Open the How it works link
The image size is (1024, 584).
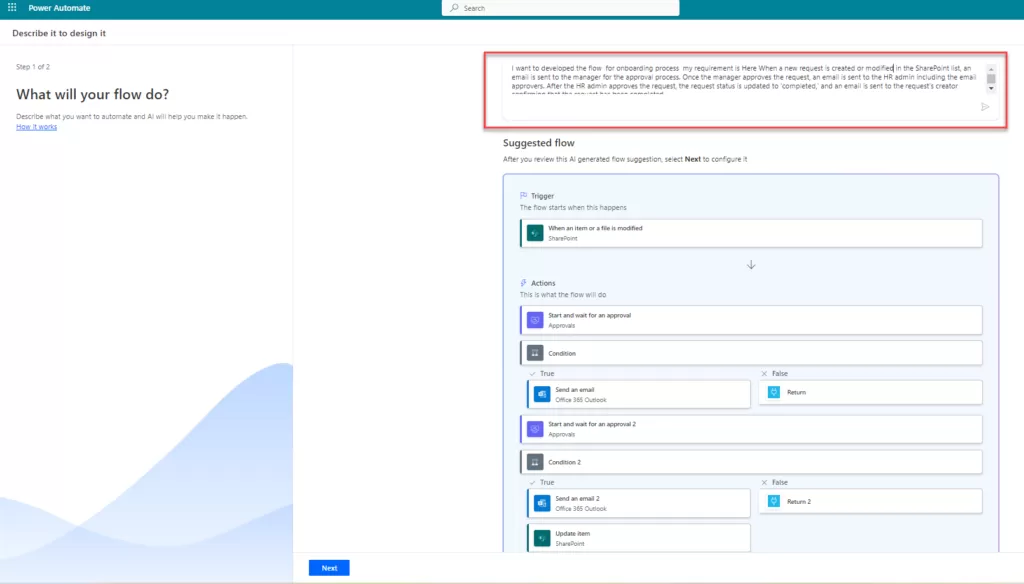click(x=36, y=127)
